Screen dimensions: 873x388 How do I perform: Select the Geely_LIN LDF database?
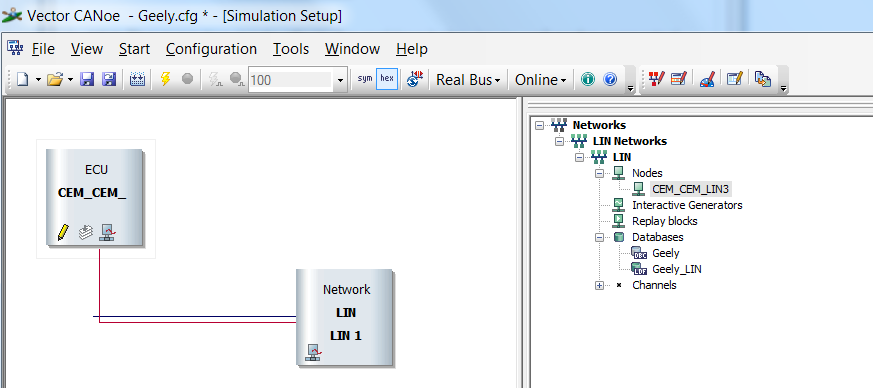[677, 269]
